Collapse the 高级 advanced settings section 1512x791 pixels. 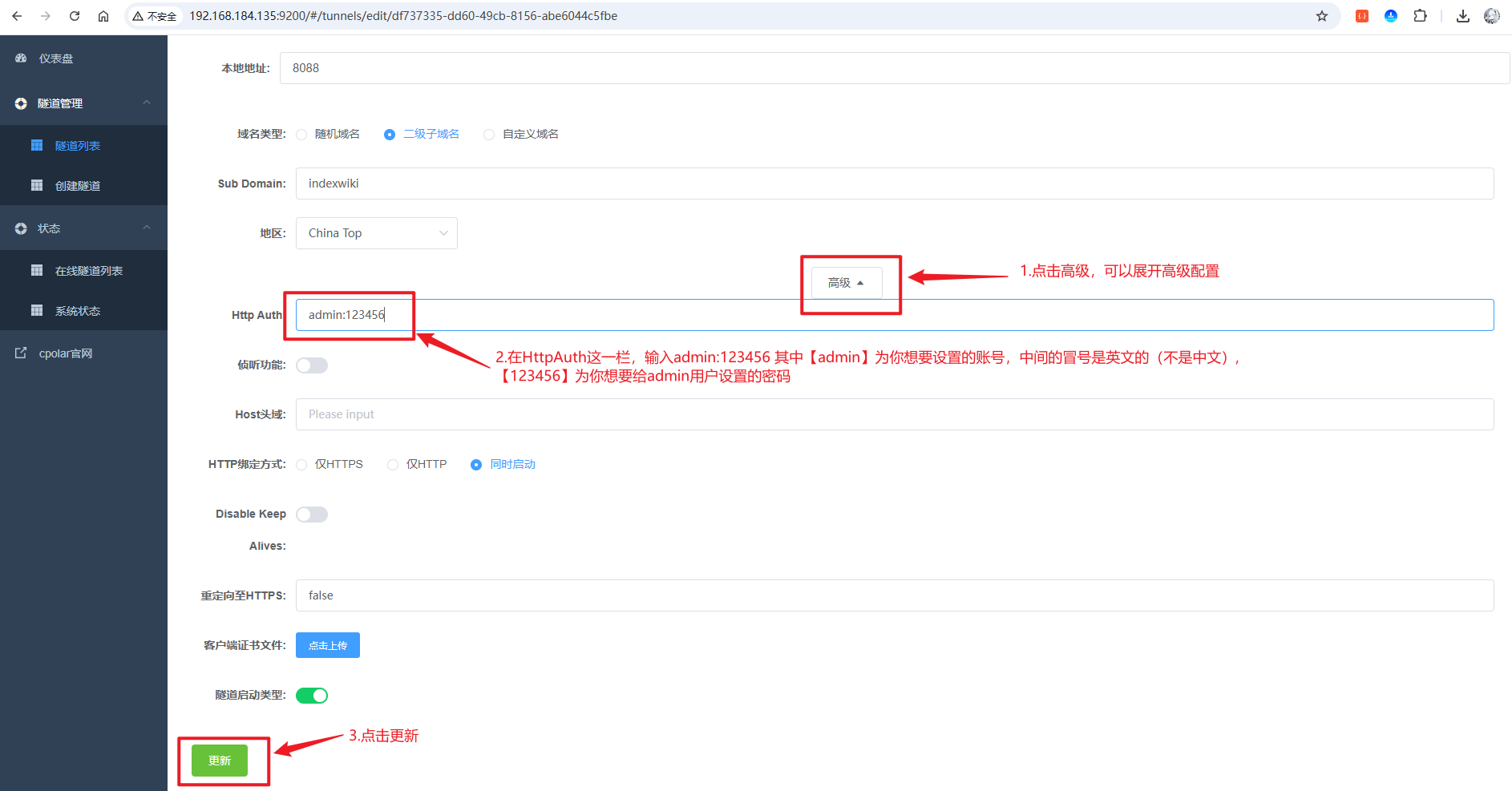(x=847, y=283)
